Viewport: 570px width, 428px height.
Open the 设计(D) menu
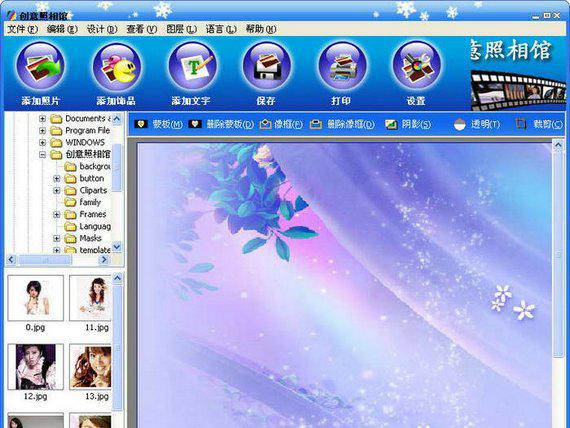pos(102,29)
